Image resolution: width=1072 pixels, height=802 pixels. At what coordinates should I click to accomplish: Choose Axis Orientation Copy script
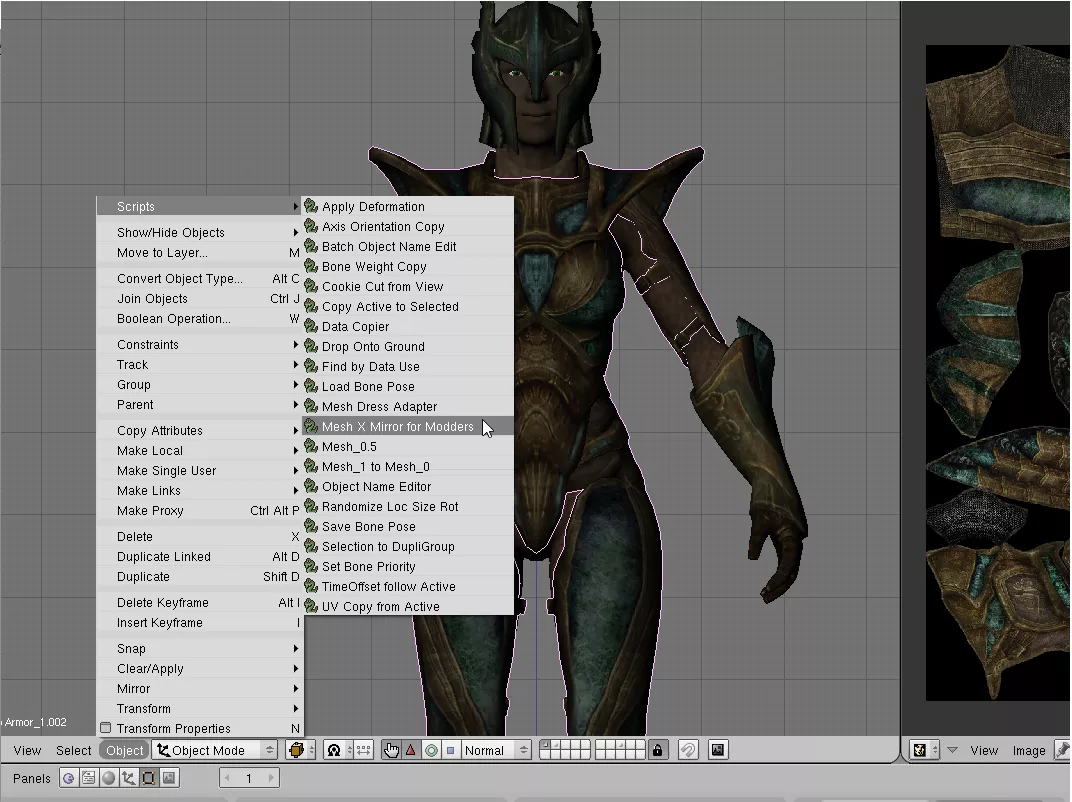tap(407, 226)
